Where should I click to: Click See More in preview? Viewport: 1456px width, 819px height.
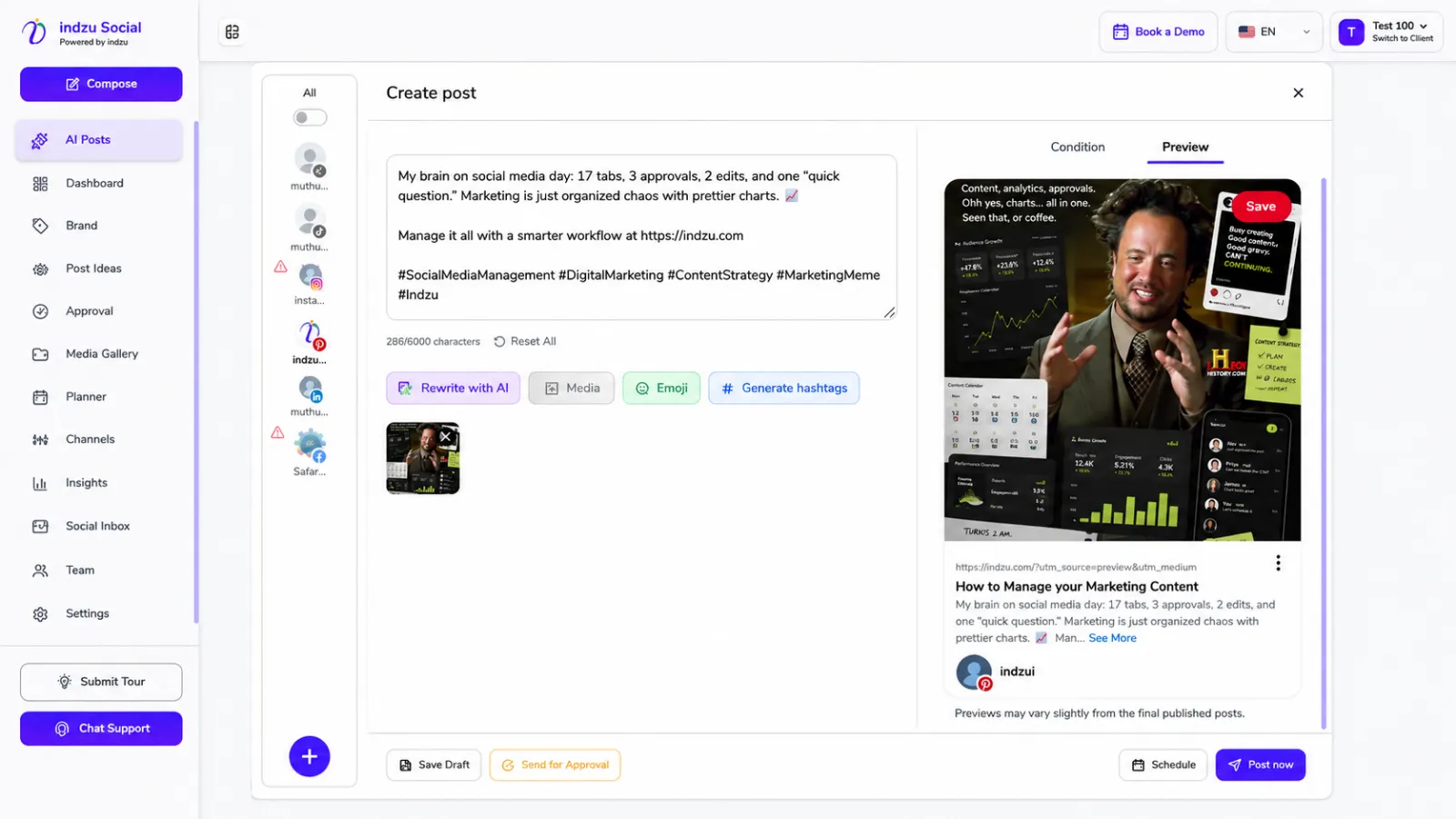point(1112,639)
